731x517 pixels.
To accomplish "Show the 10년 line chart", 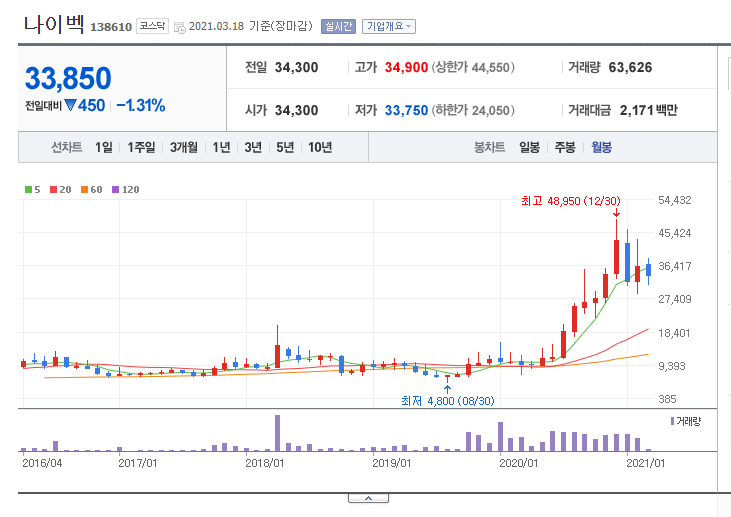I will point(320,147).
